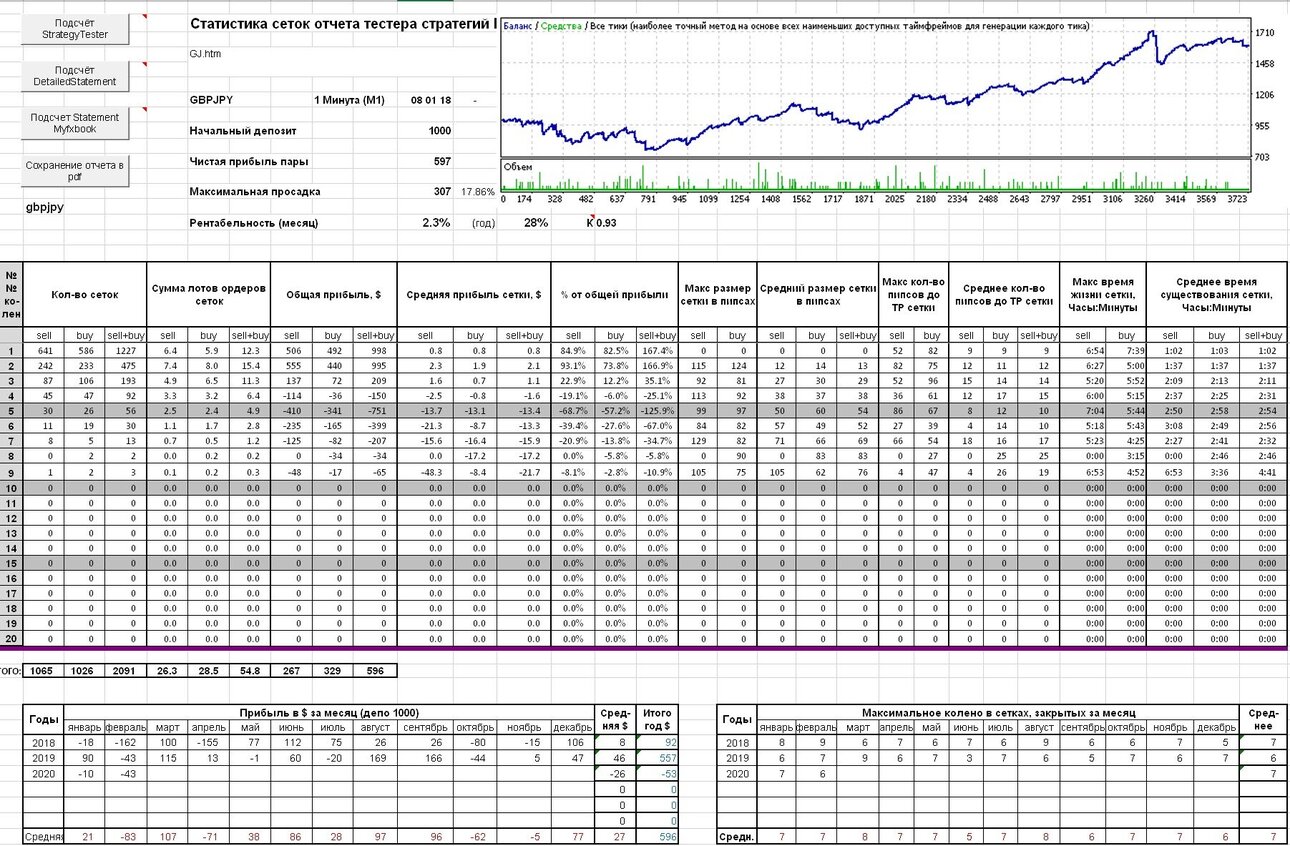Viewport: 1290px width, 846px height.
Task: Select the K 0.93 coefficient cell
Action: coord(601,222)
